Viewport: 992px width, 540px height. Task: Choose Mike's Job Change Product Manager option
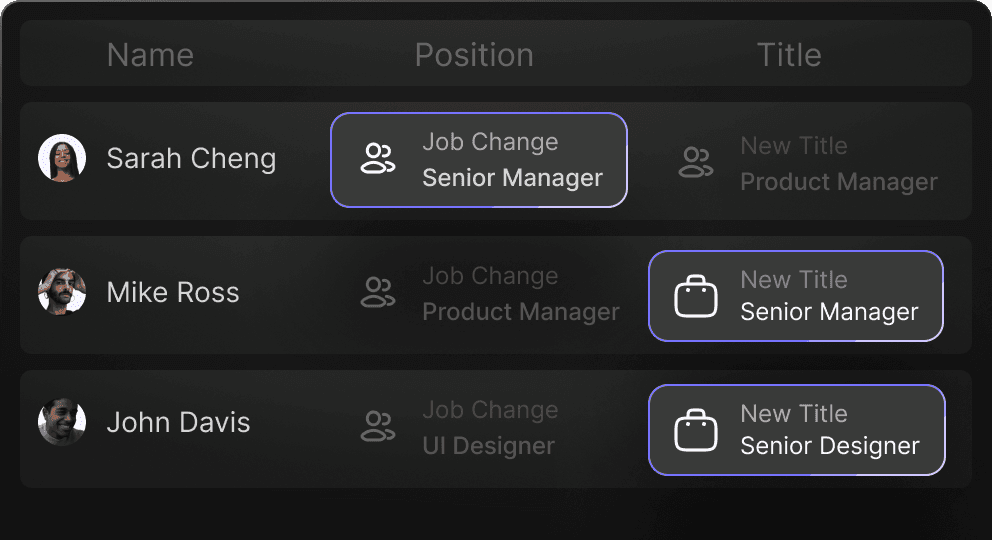[x=520, y=294]
